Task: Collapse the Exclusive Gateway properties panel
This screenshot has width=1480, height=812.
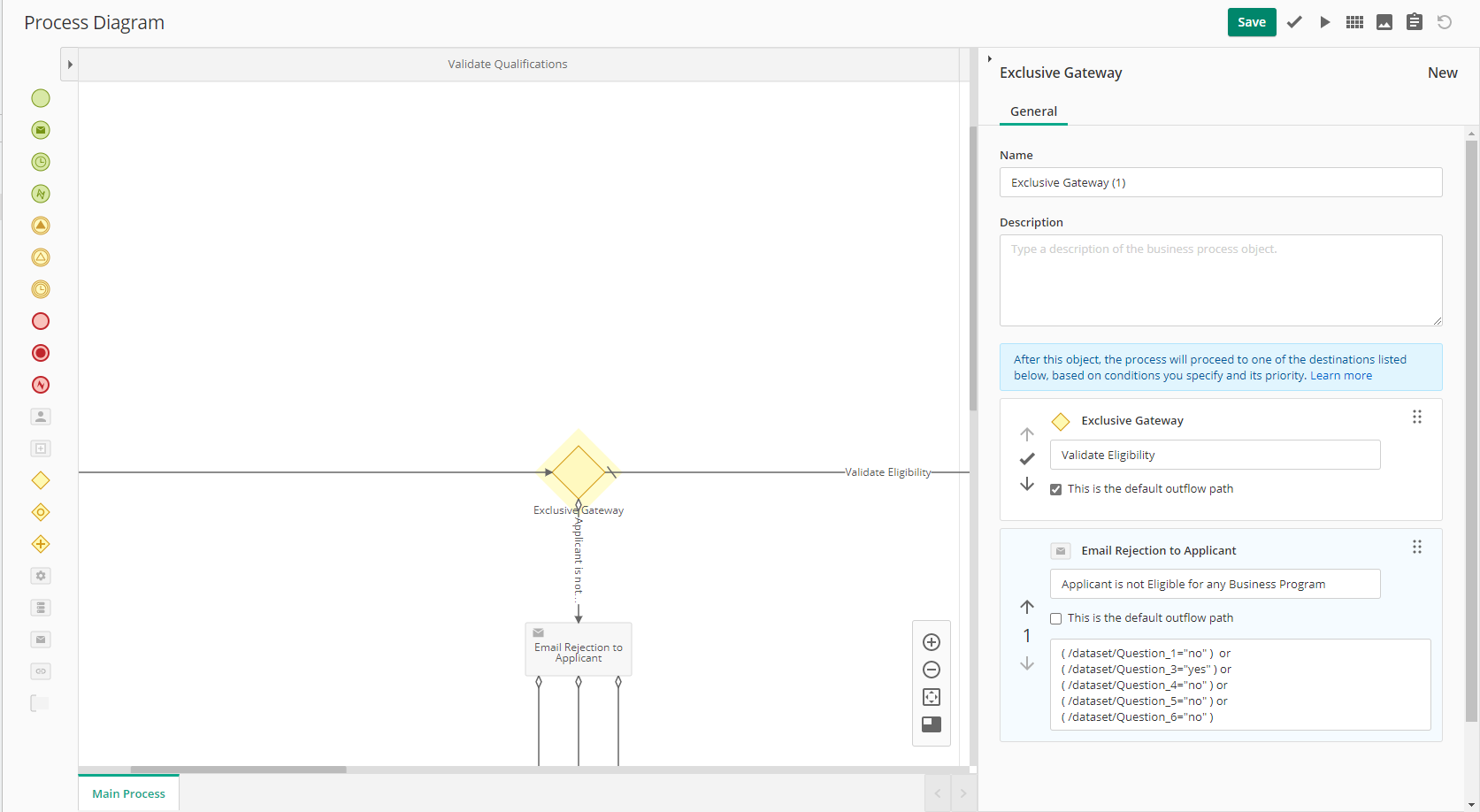Action: [989, 59]
